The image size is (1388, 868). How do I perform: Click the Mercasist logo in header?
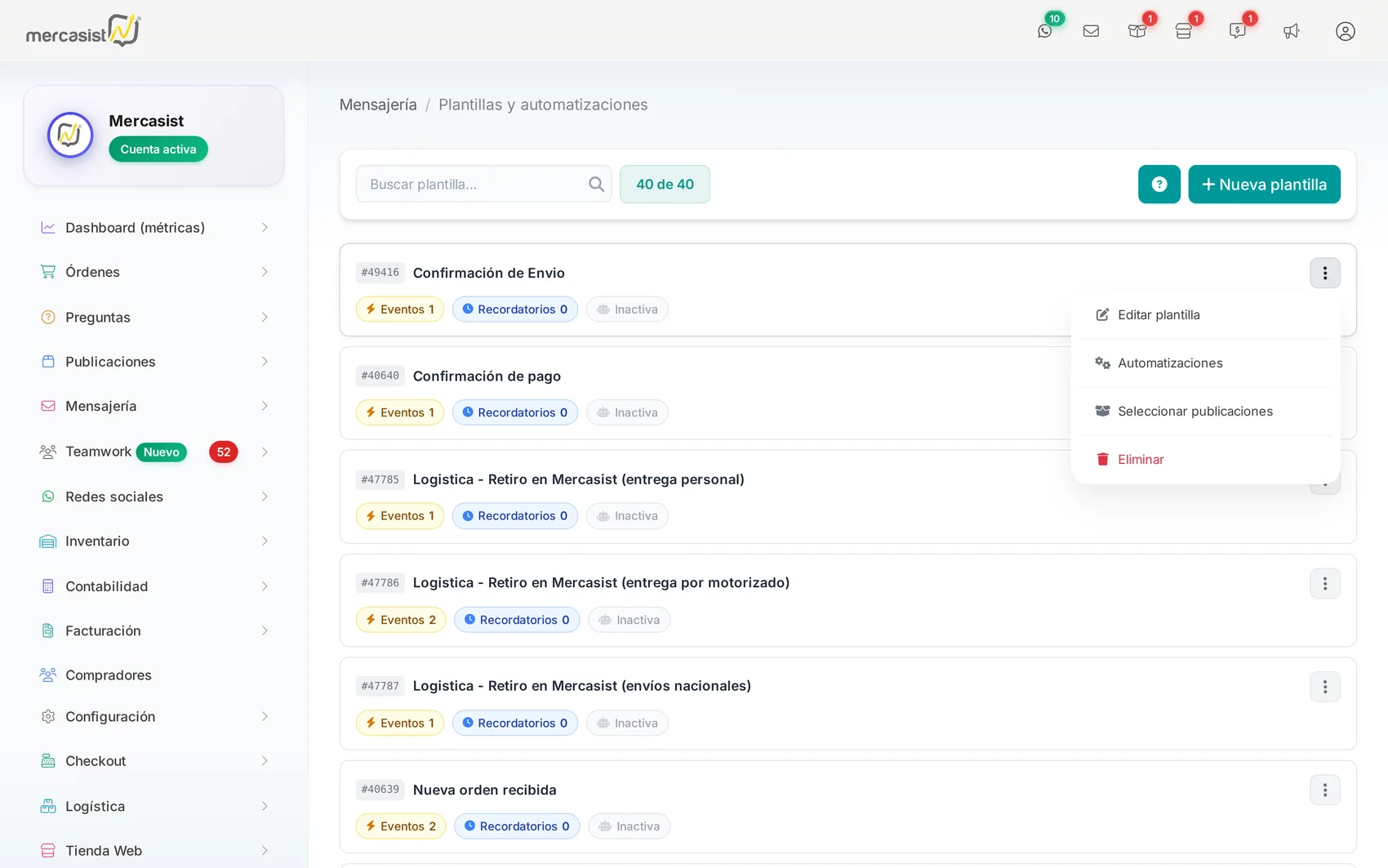point(83,31)
